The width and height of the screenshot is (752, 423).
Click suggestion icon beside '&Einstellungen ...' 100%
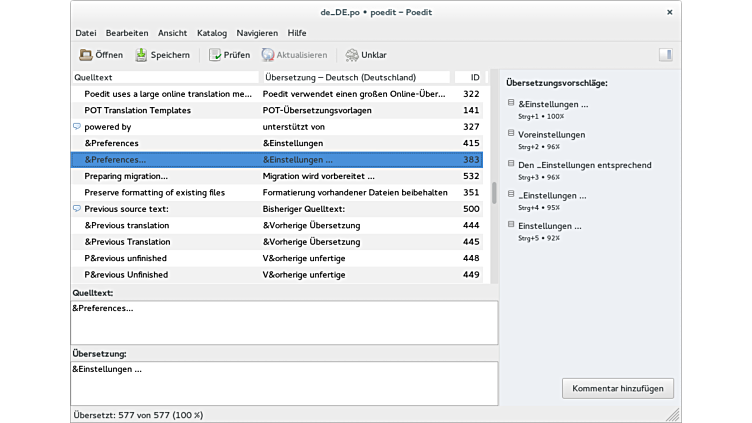coord(511,103)
